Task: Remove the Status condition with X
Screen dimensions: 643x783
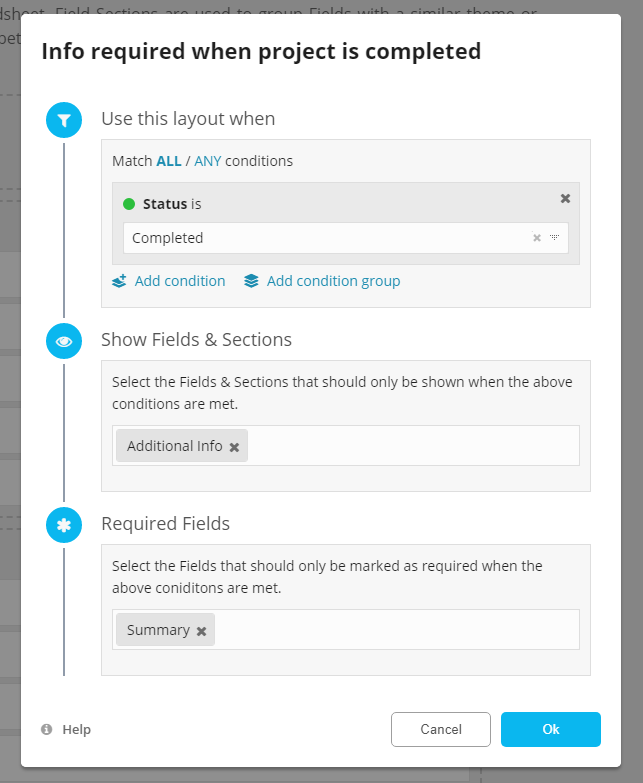Action: 565,198
